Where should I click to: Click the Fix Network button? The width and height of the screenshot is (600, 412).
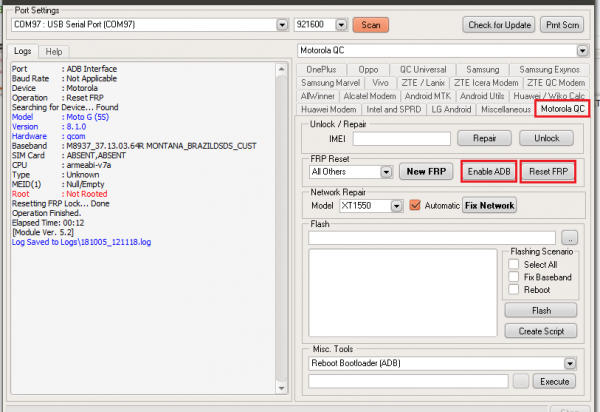(x=489, y=205)
